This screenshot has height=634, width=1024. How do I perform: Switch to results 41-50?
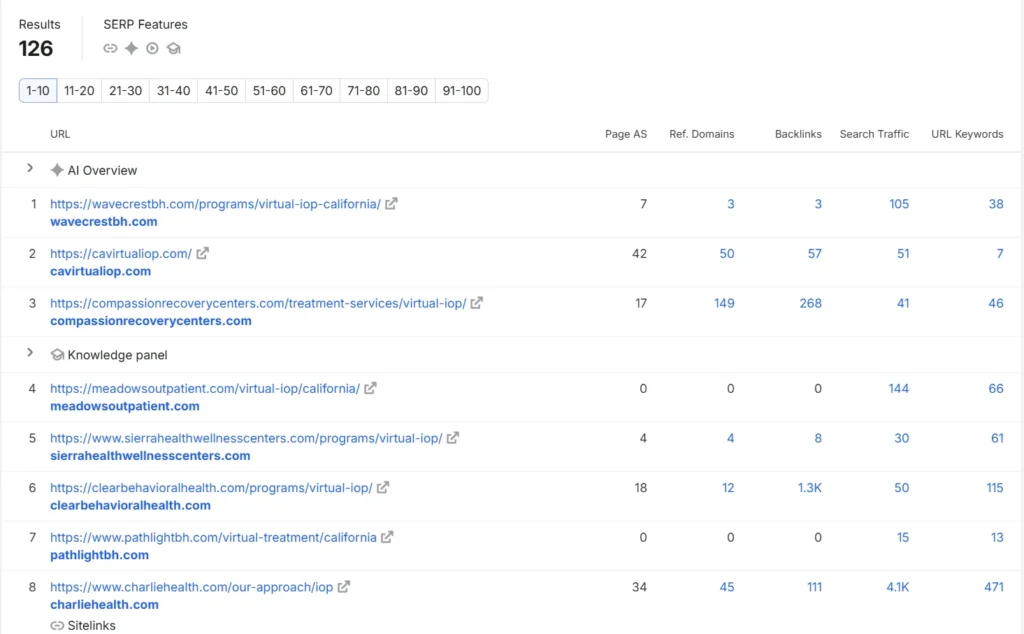(221, 91)
